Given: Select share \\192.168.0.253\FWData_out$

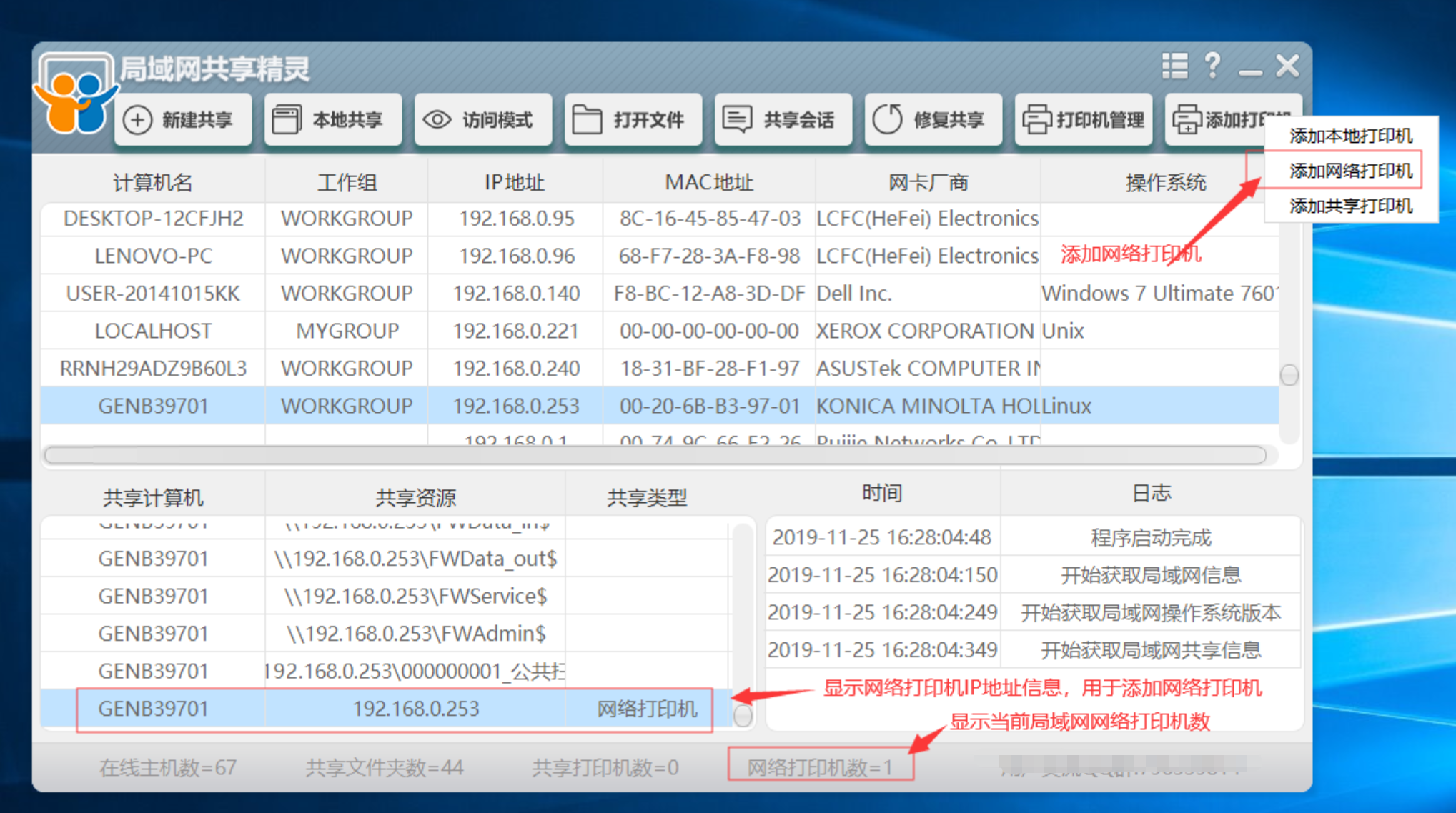Looking at the screenshot, I should pyautogui.click(x=386, y=559).
